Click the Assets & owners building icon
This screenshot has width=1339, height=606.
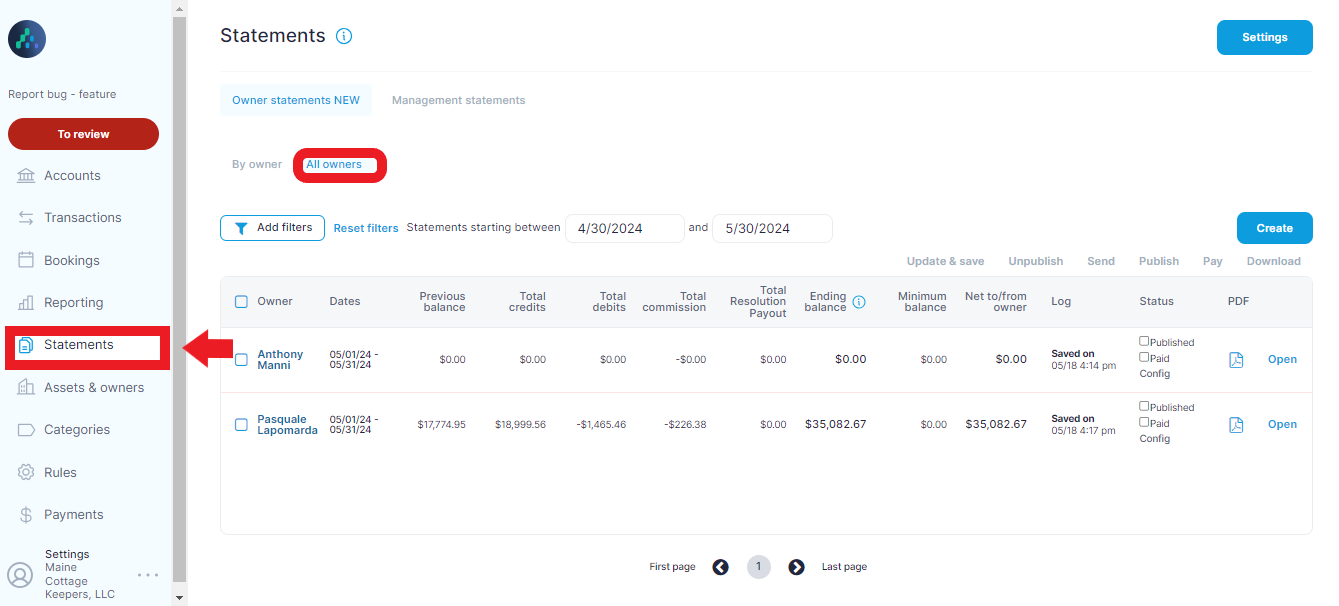point(26,387)
